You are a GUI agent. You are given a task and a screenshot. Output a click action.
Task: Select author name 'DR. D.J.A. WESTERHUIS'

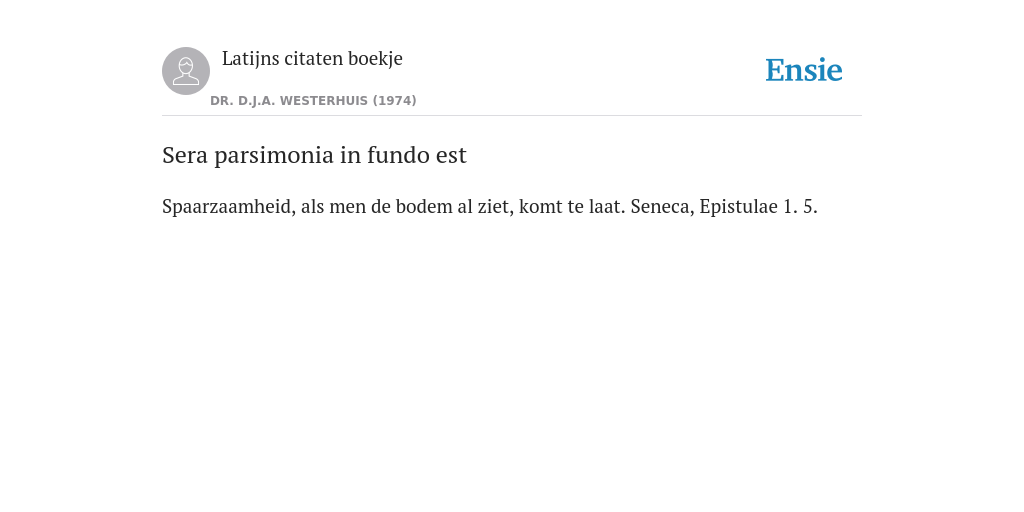tap(289, 101)
